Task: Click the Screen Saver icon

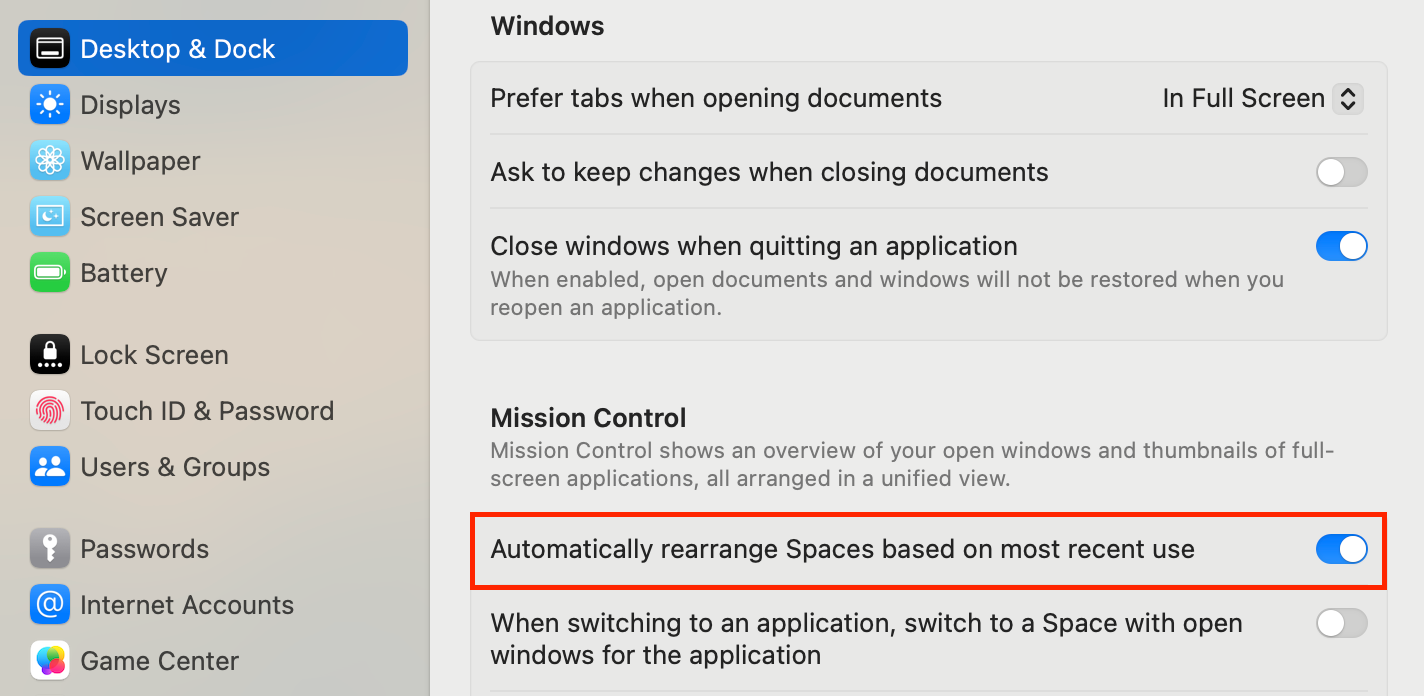Action: 50,216
